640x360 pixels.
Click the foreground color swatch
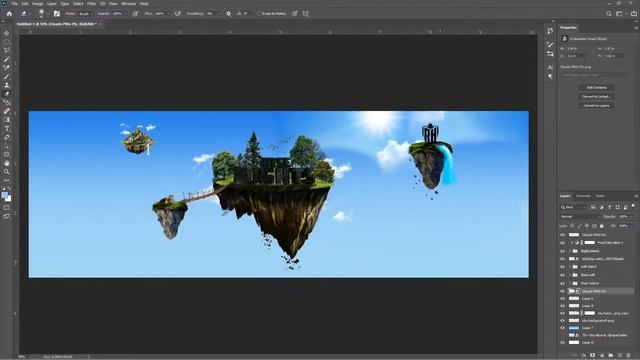(x=4, y=196)
